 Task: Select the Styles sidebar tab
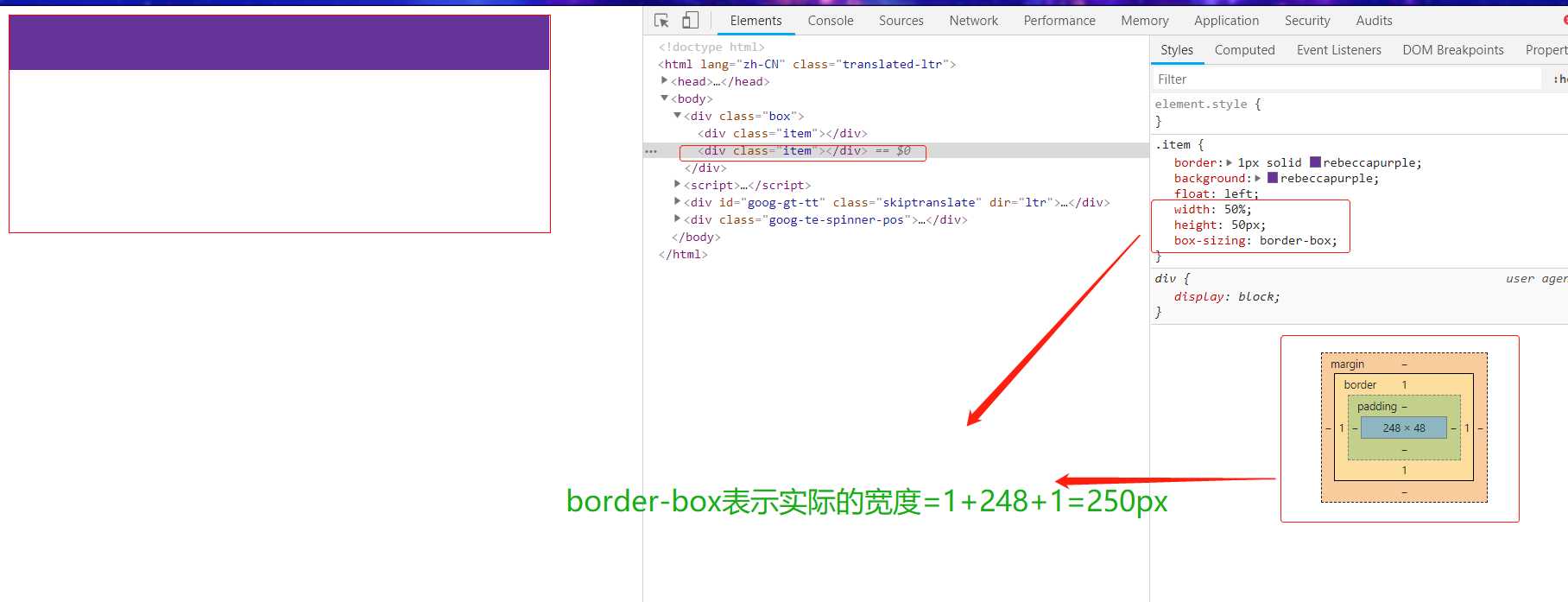(1177, 50)
